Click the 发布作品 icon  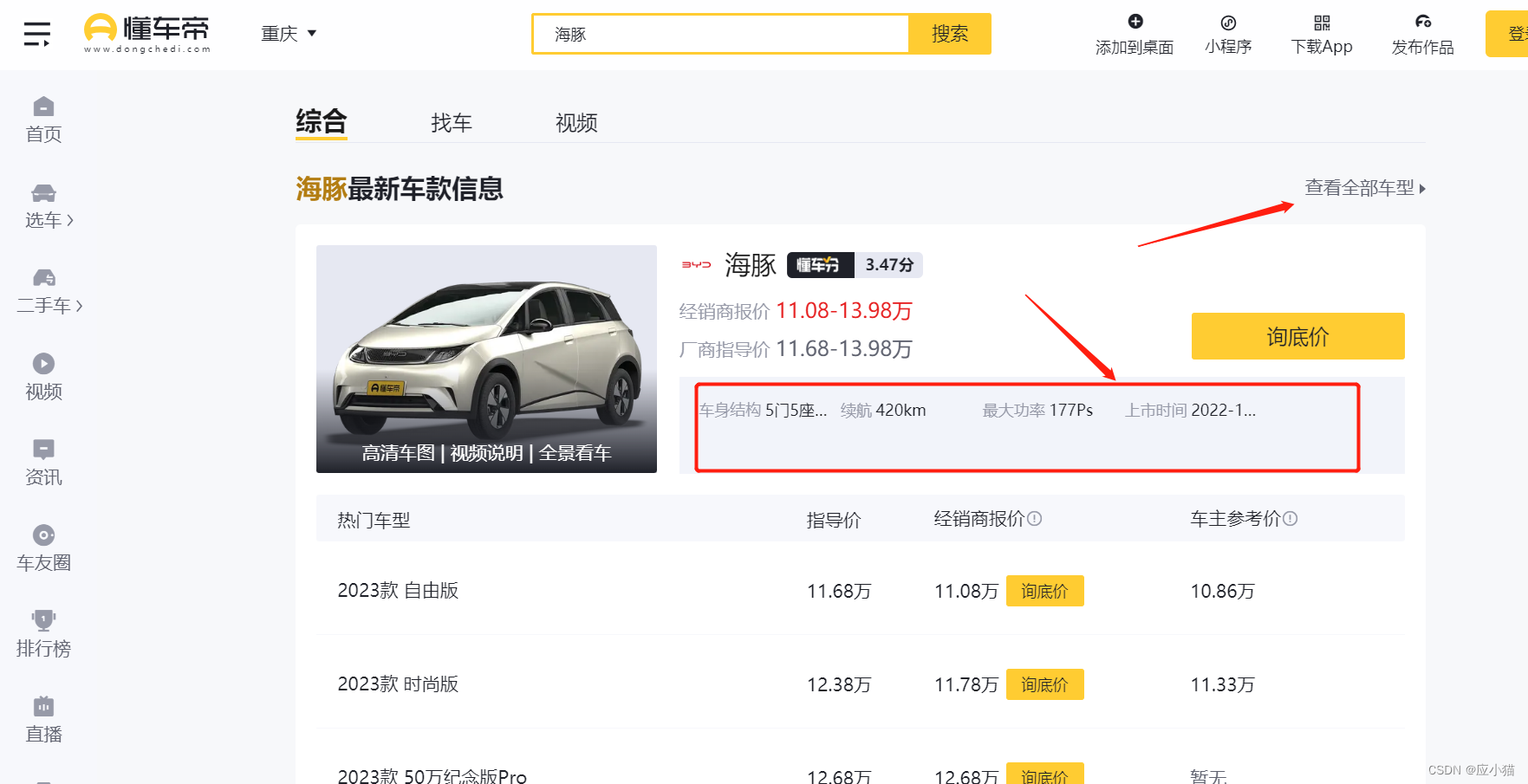(1423, 22)
